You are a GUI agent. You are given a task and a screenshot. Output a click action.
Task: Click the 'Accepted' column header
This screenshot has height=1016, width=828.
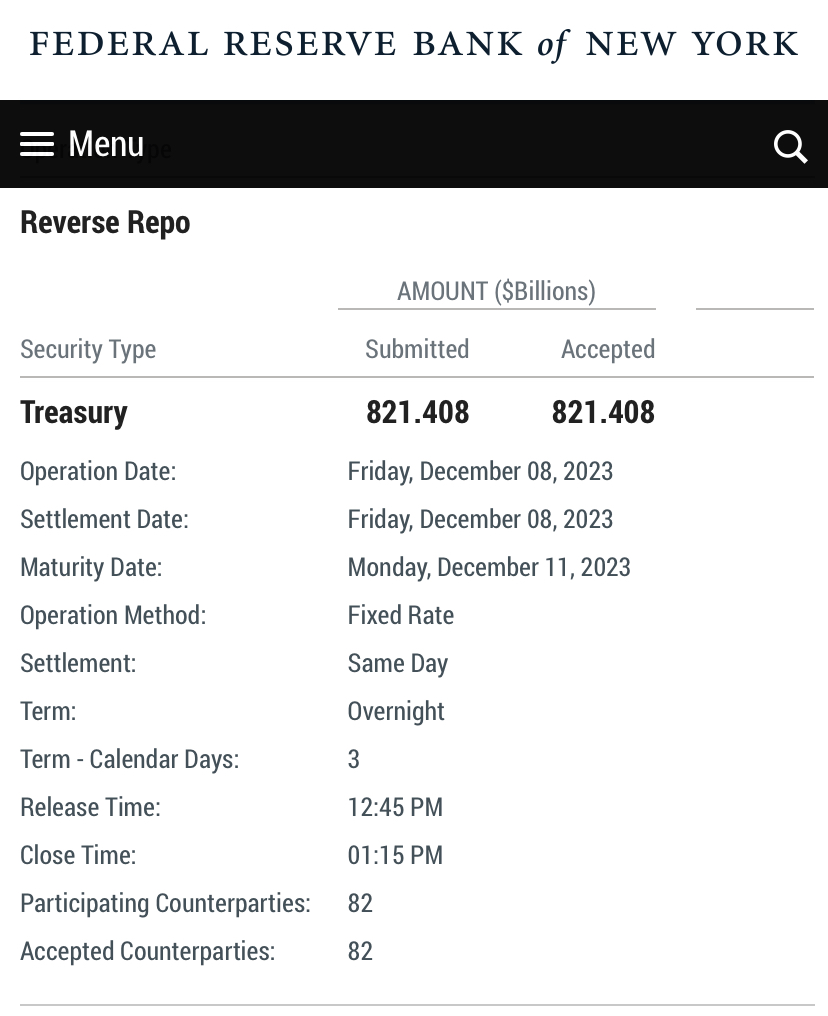pos(608,349)
